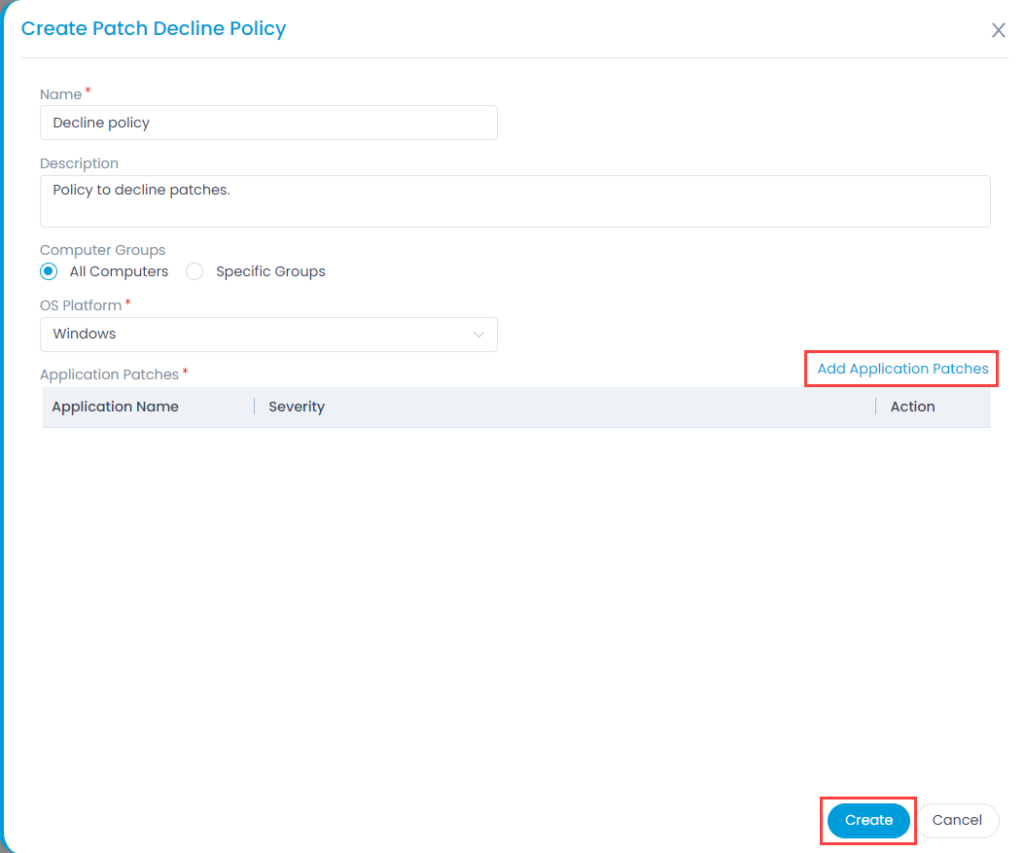Click divider between Application Name and Severity
Screen dimensions: 1024x853
tap(254, 407)
